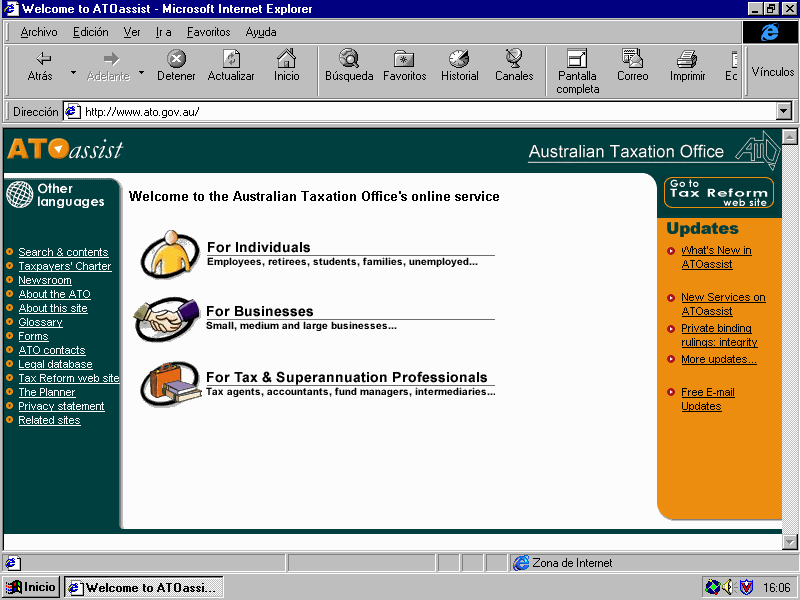Click the Go to Tax Reform web site button
This screenshot has width=800, height=600.
point(719,192)
